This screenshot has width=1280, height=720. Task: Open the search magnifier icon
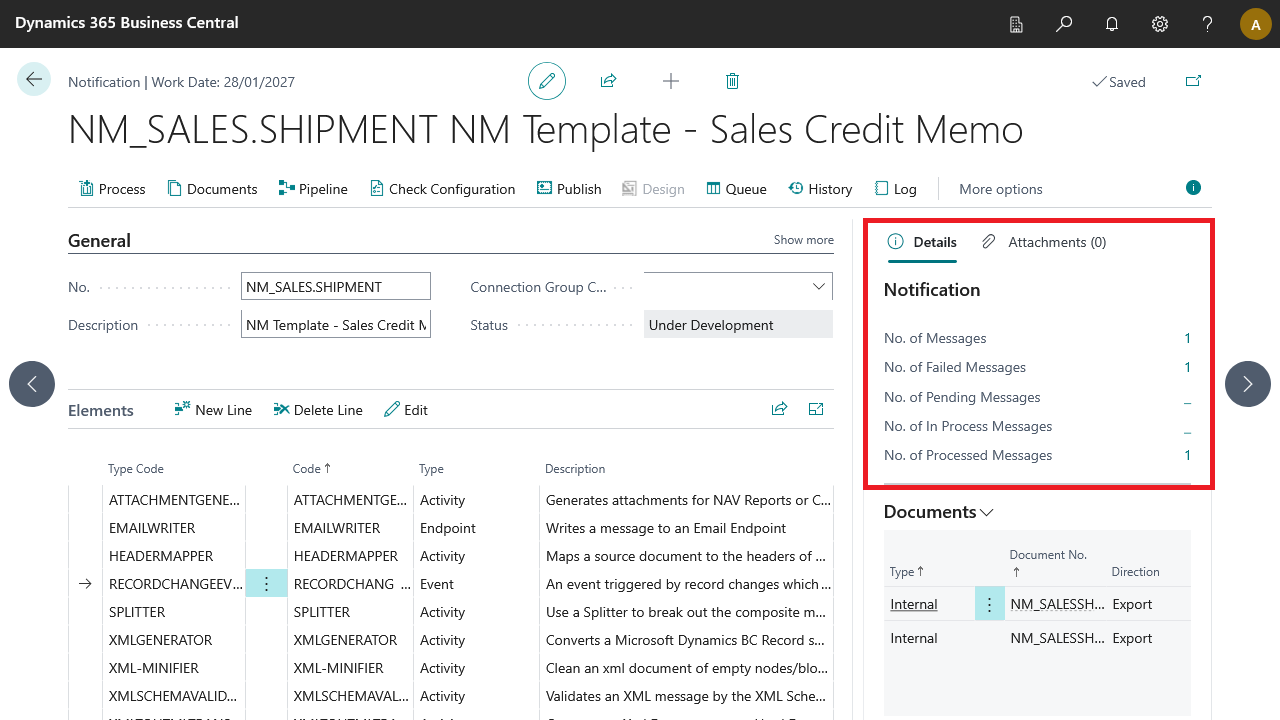[x=1064, y=24]
